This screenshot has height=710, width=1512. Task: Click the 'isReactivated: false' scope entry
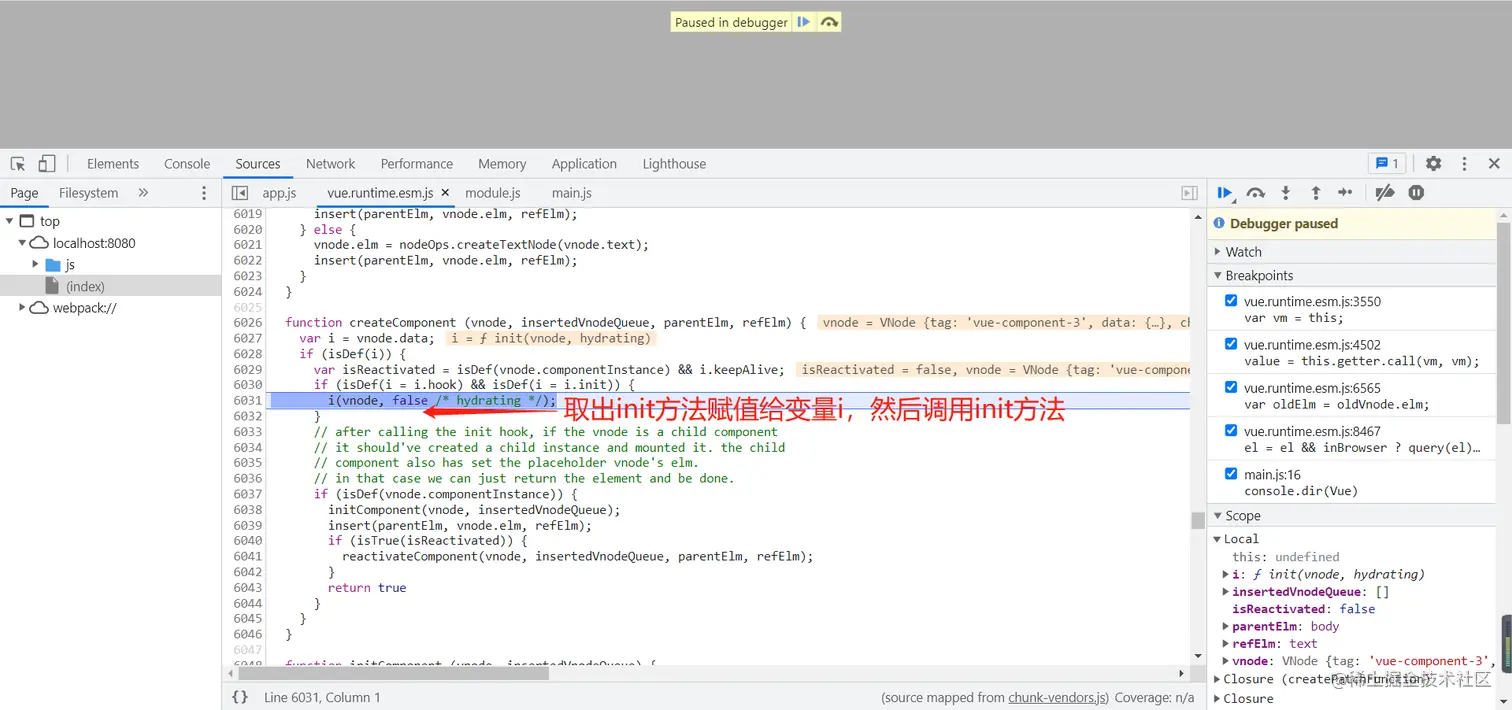coord(1303,609)
